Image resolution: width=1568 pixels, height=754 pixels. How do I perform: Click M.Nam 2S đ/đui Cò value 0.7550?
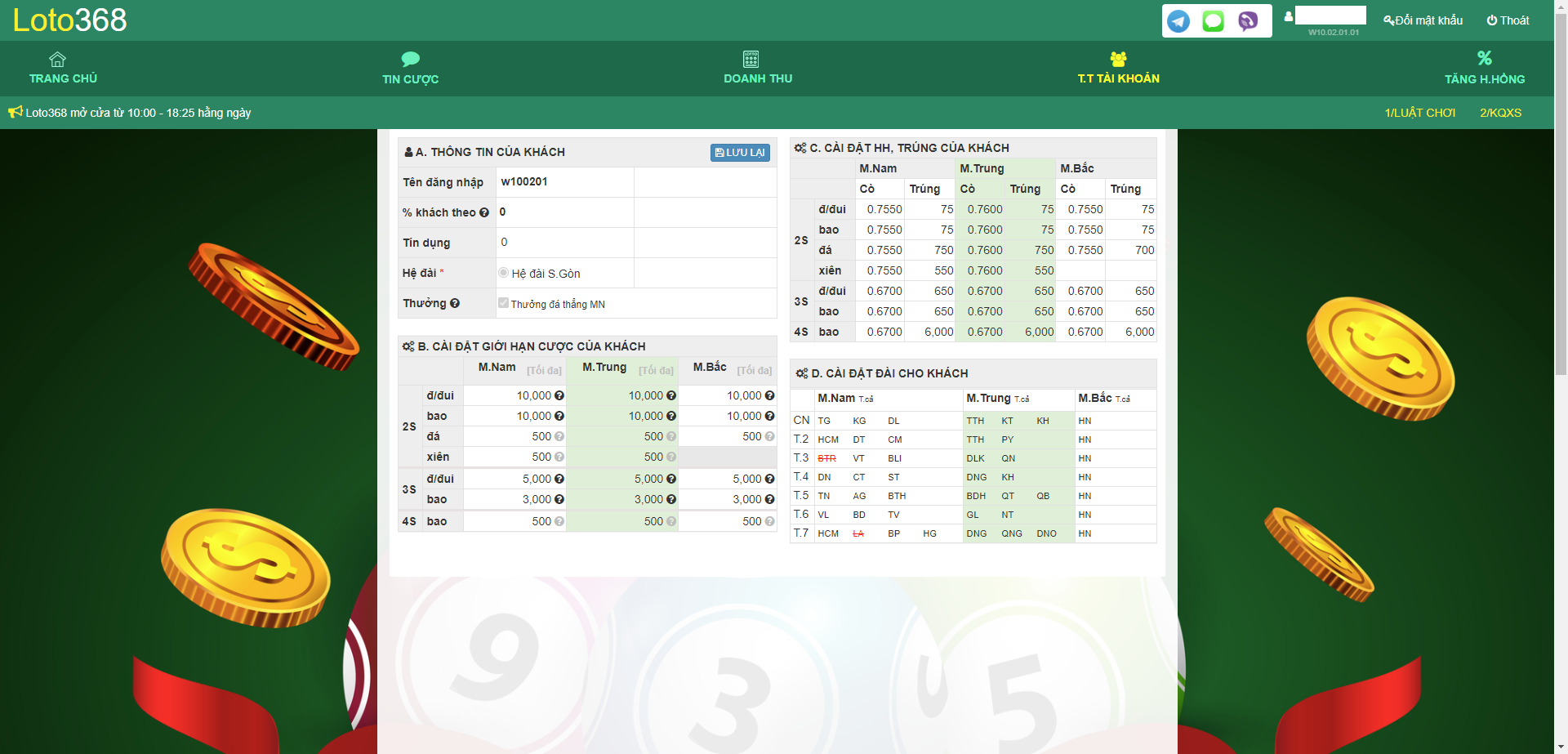(x=884, y=209)
